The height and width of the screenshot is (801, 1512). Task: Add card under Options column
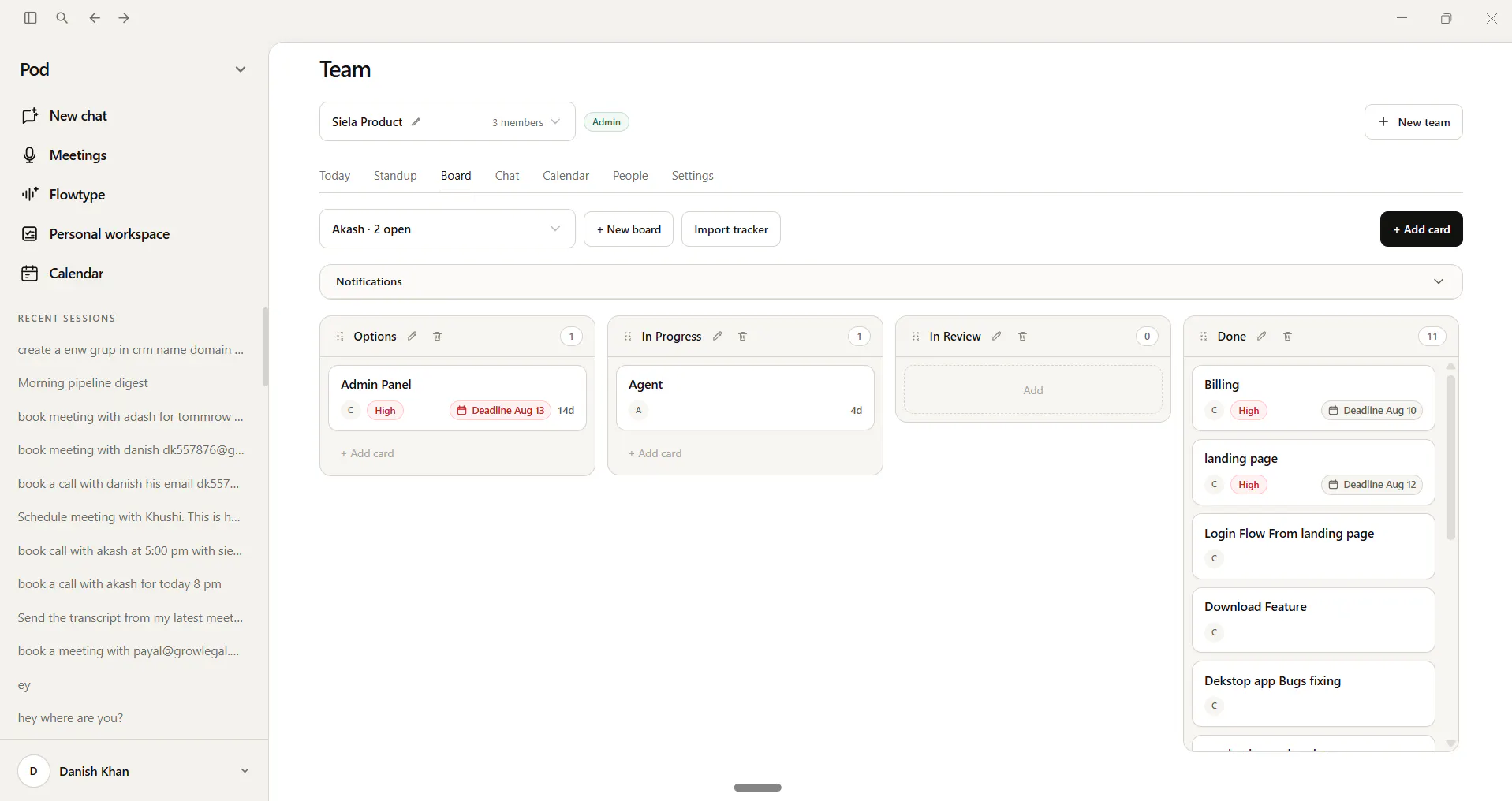click(x=368, y=453)
